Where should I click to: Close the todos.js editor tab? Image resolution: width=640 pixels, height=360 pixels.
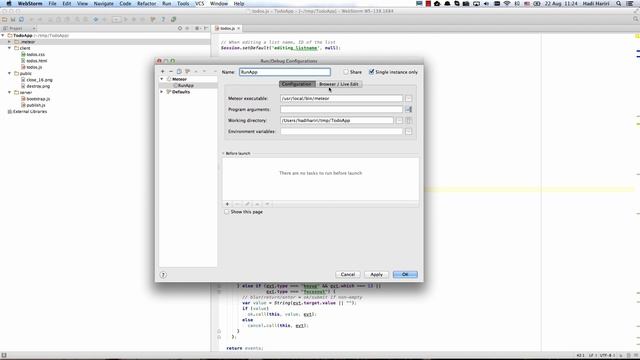(239, 28)
